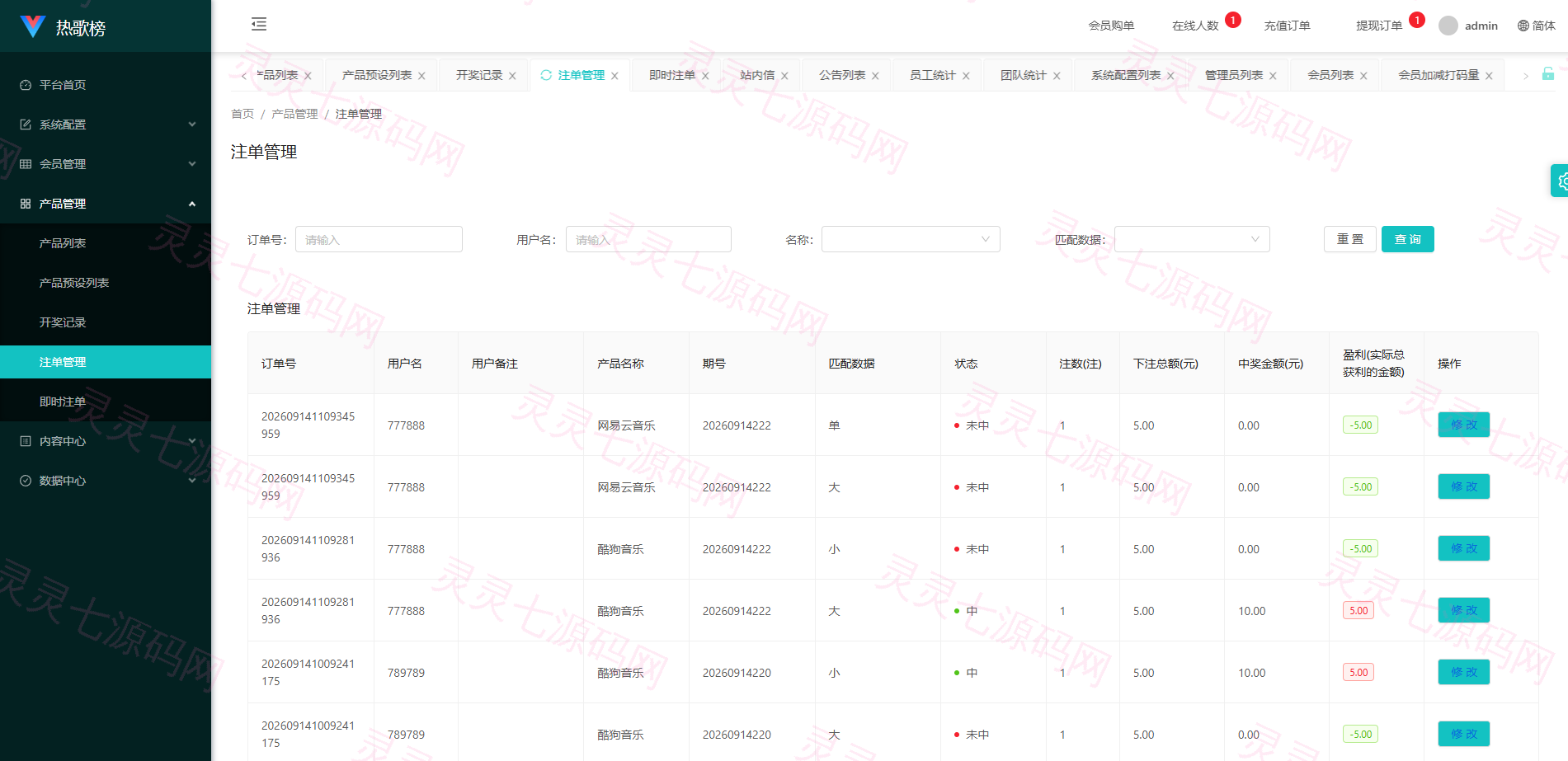The width and height of the screenshot is (1568, 761).
Task: Open the settings gear panel on the right edge
Action: (1560, 181)
